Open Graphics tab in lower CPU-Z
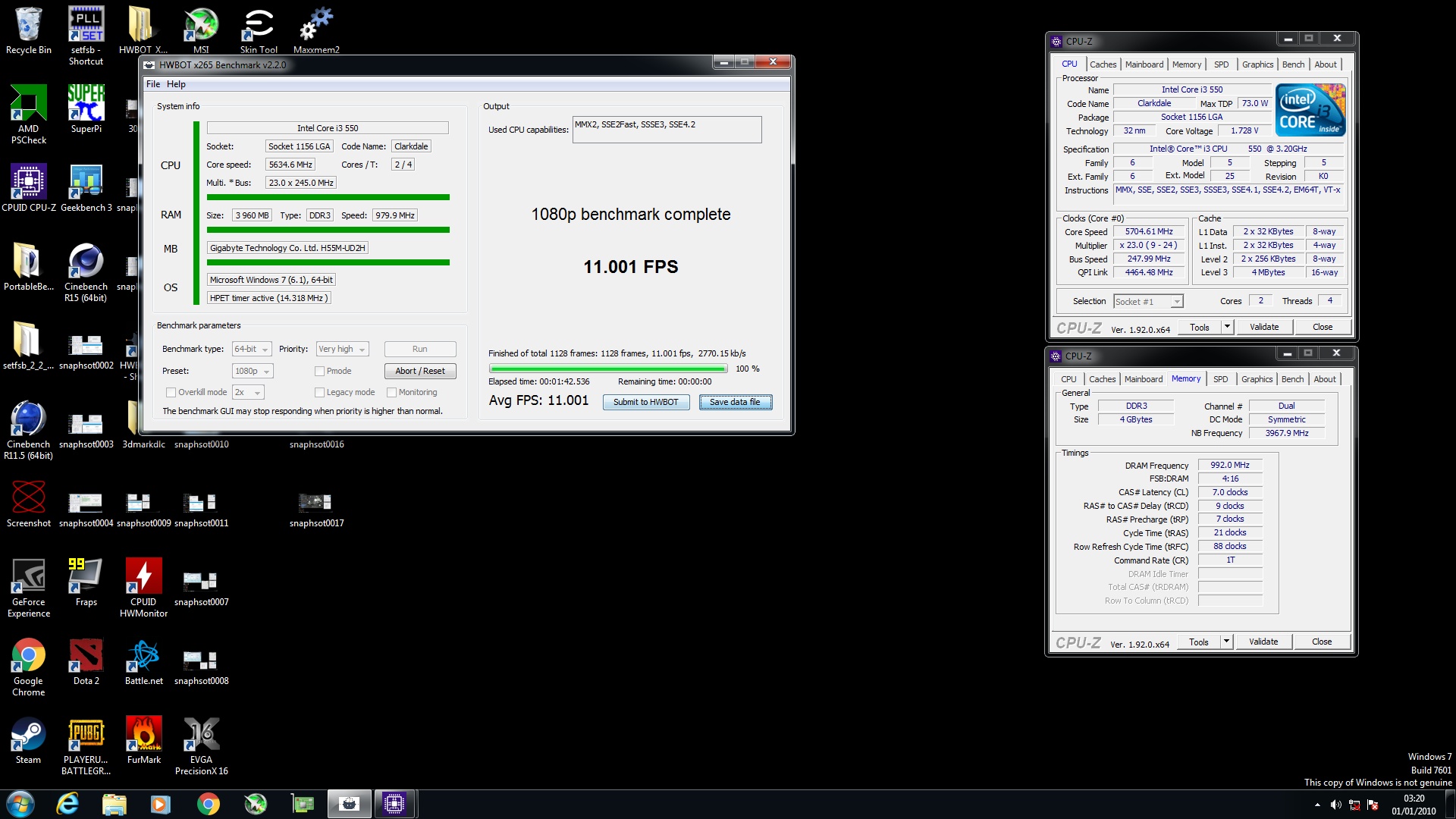The width and height of the screenshot is (1456, 819). coord(1257,379)
